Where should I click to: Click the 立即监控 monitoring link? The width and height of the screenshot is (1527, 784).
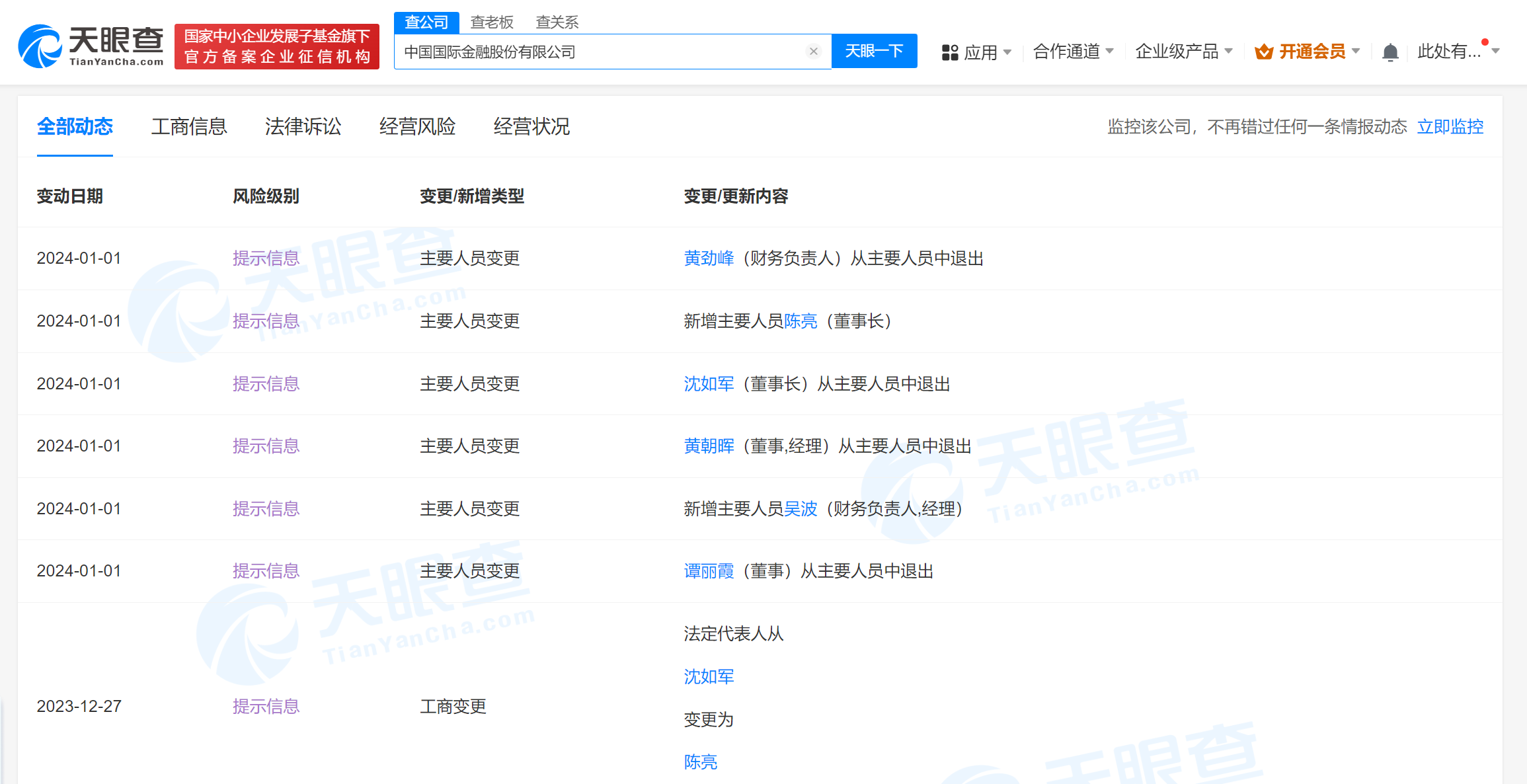(x=1450, y=126)
